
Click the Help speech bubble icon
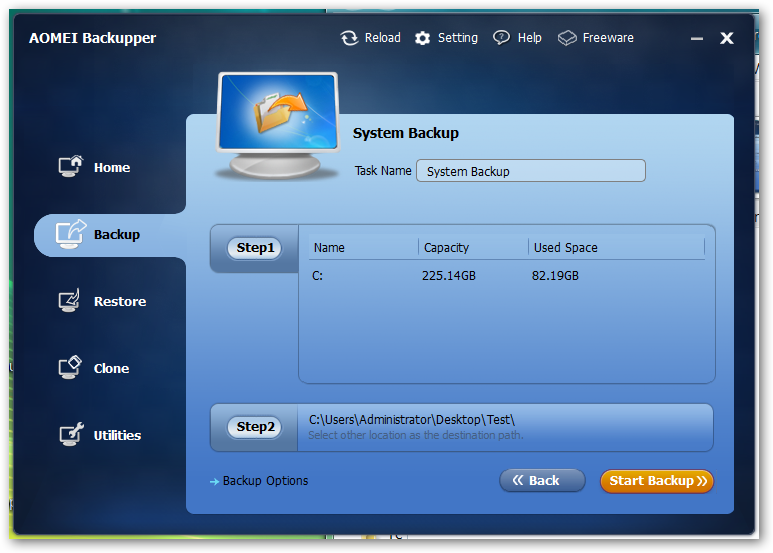[x=501, y=38]
